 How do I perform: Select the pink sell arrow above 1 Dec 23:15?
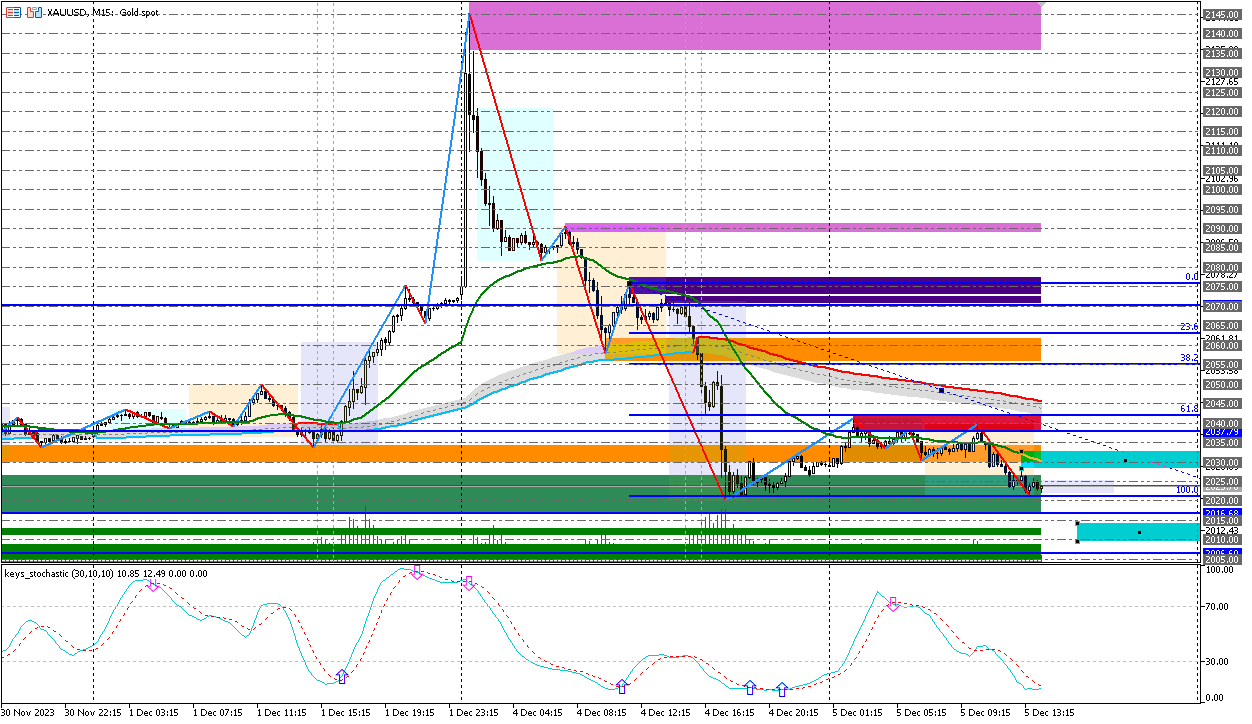[x=468, y=582]
